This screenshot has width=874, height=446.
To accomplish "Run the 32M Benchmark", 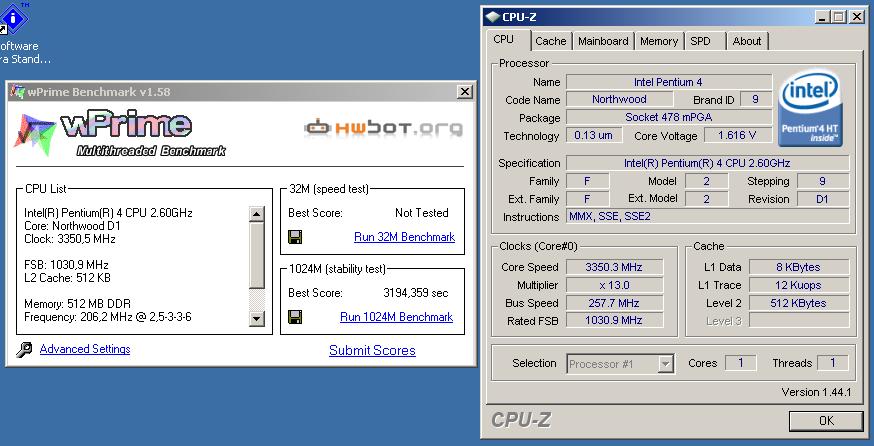I will (x=404, y=237).
